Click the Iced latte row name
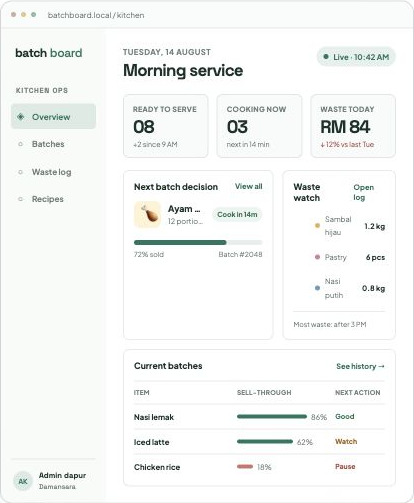 (x=152, y=442)
